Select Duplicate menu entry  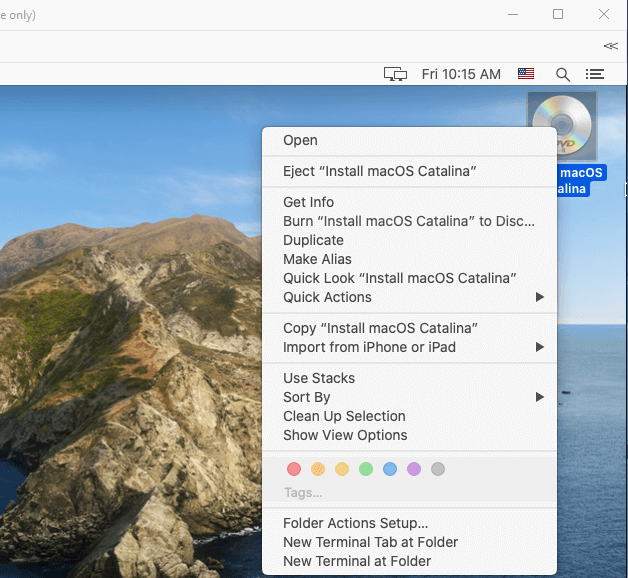[409, 240]
